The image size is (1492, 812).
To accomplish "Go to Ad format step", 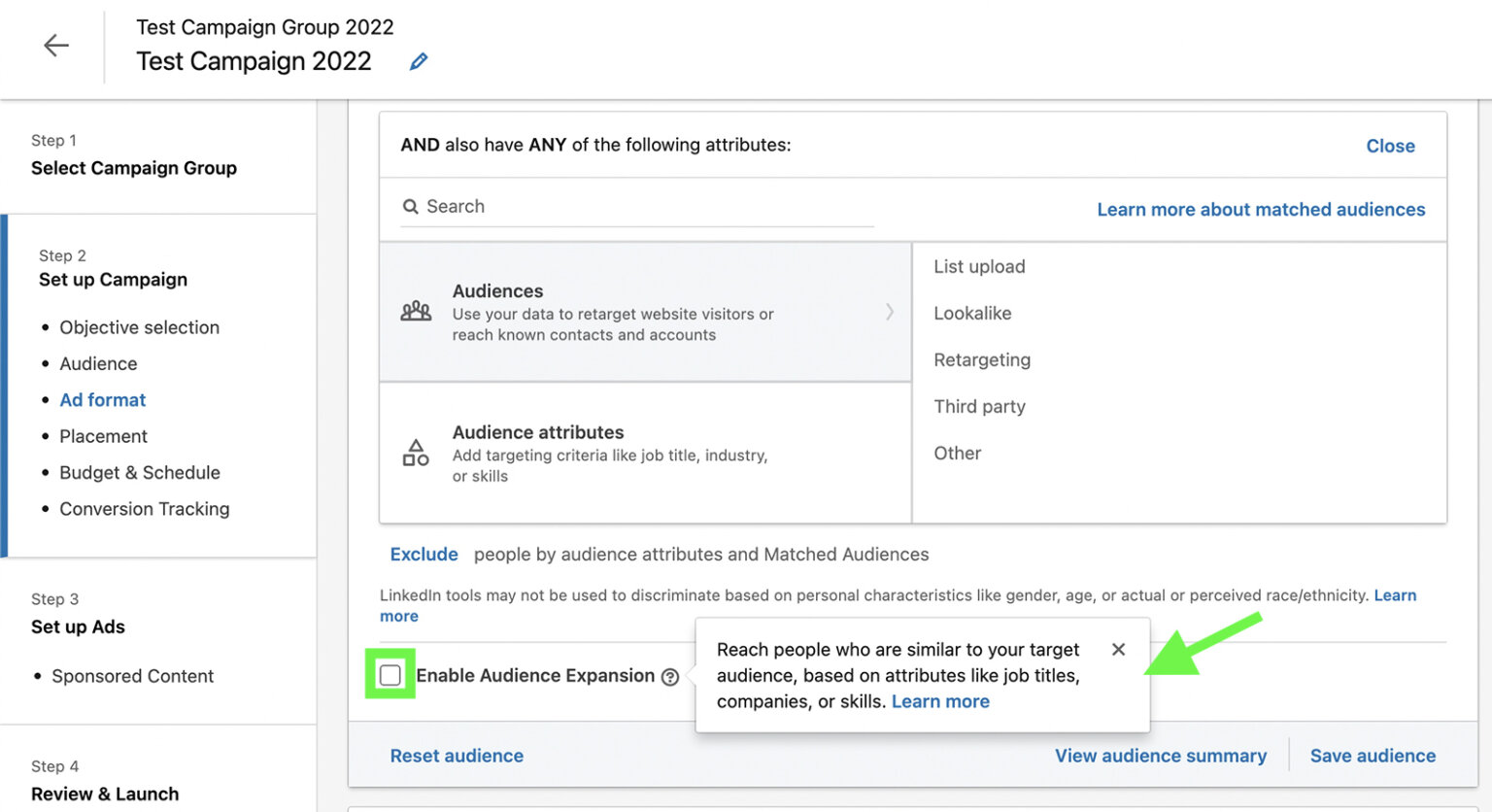I will pos(102,400).
